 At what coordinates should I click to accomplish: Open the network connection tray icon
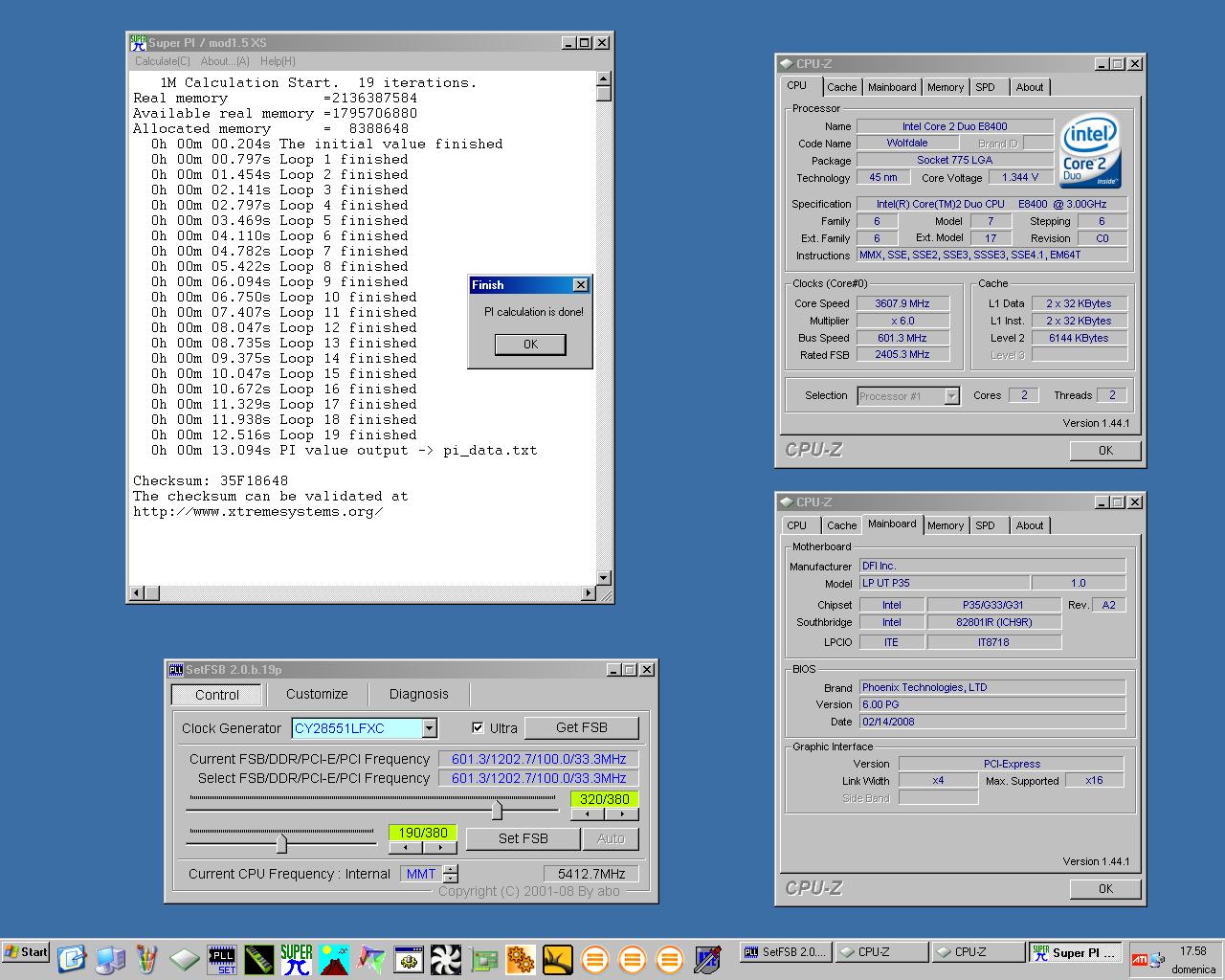point(1158,960)
